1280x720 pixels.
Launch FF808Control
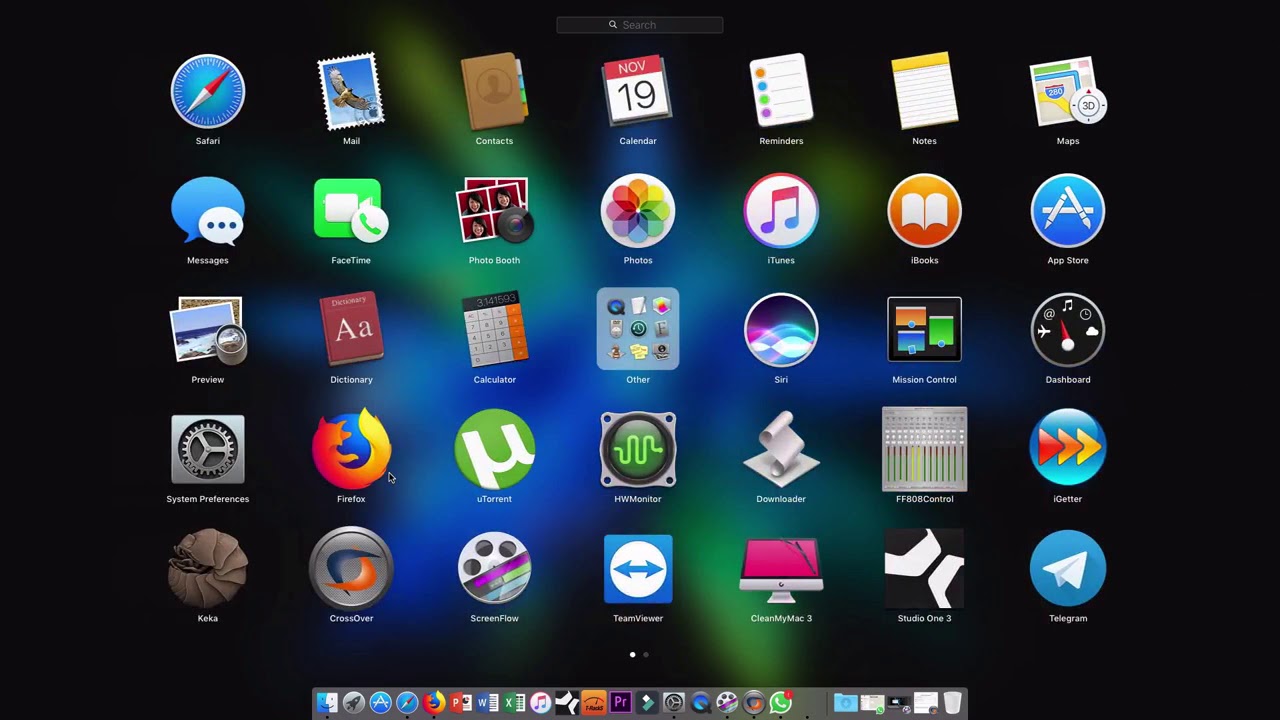pyautogui.click(x=924, y=449)
